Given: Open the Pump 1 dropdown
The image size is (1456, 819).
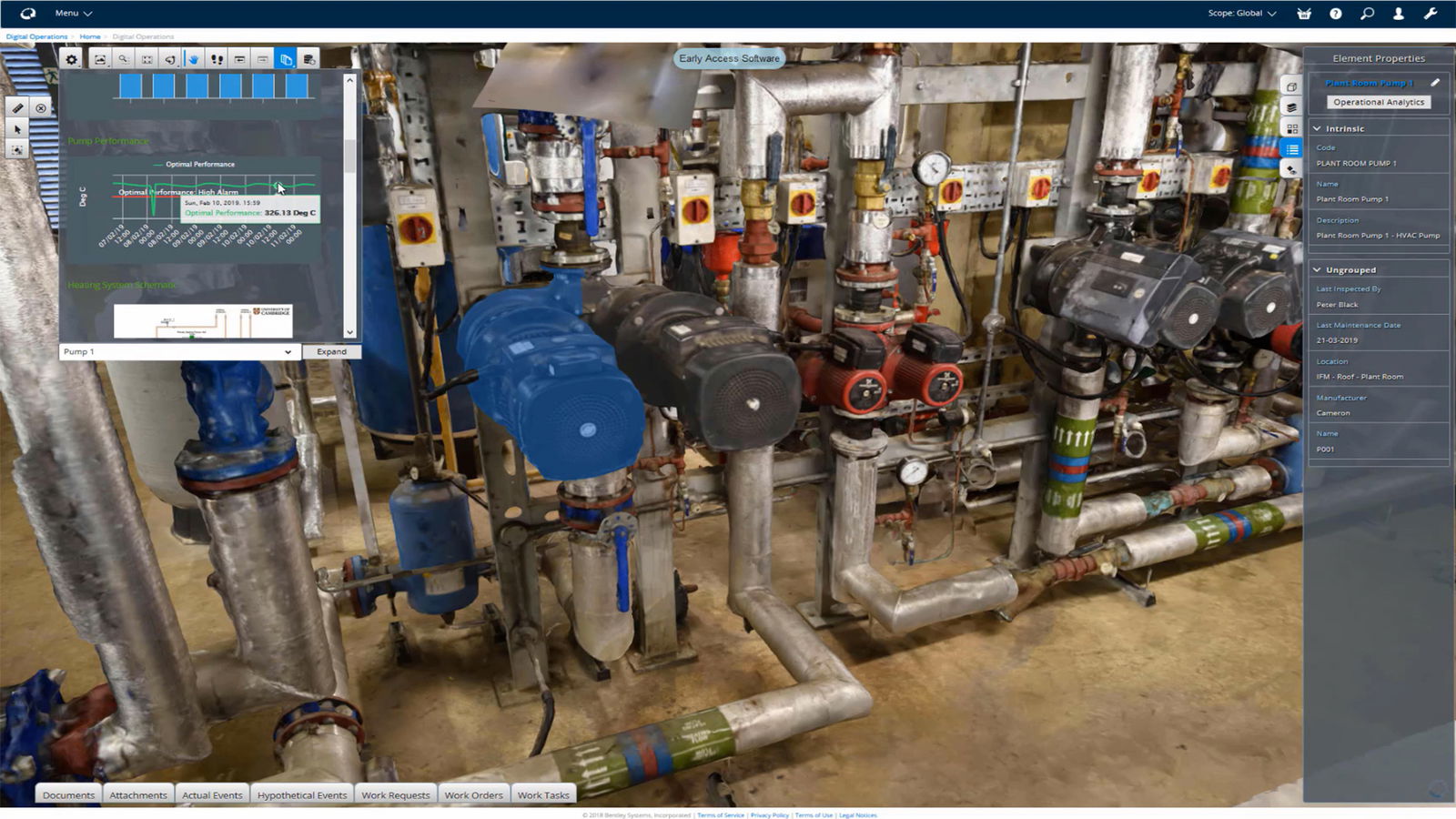Looking at the screenshot, I should pos(177,351).
